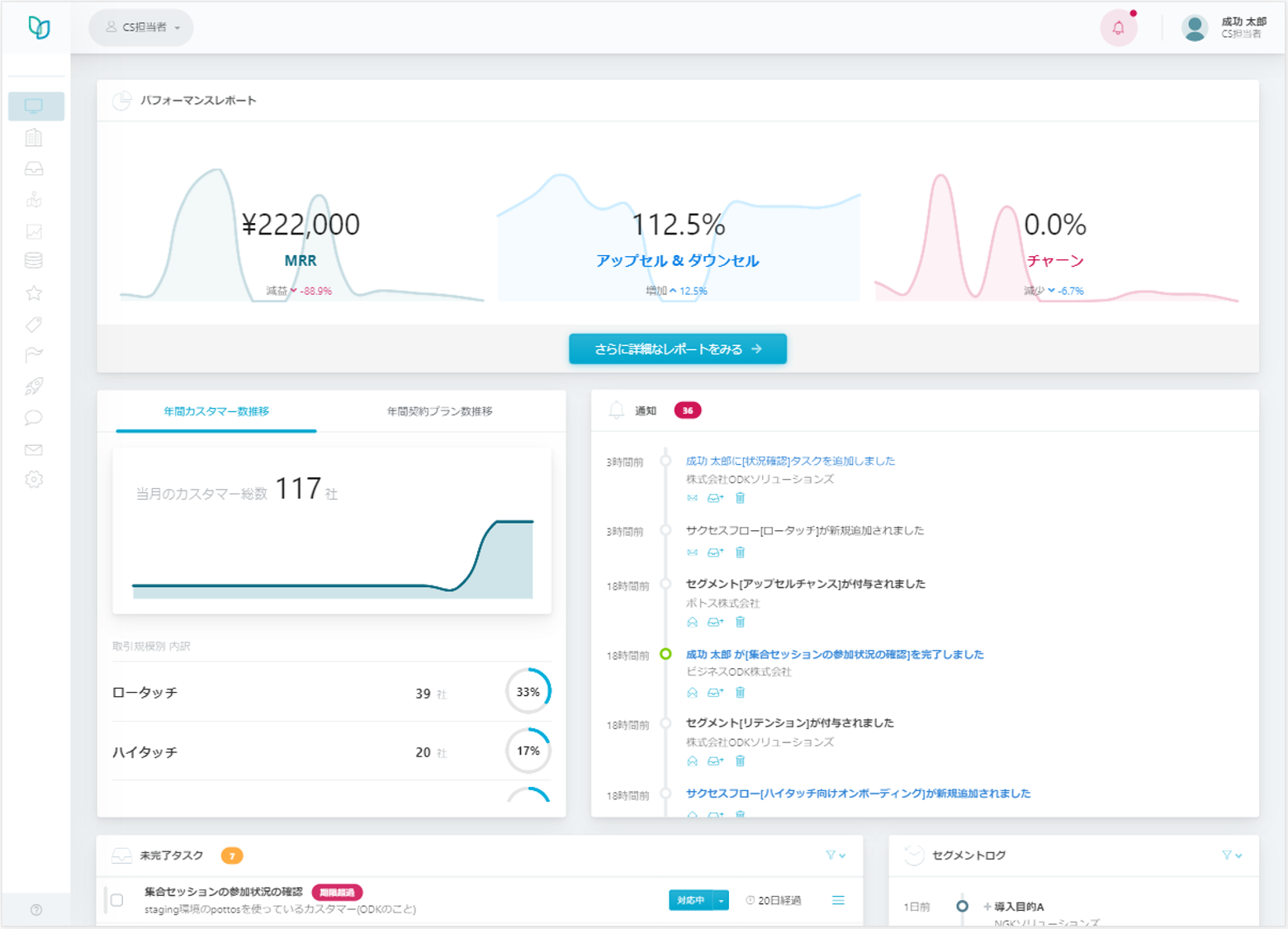
Task: Click the ロータッチ 33% progress ring
Action: pos(528,692)
